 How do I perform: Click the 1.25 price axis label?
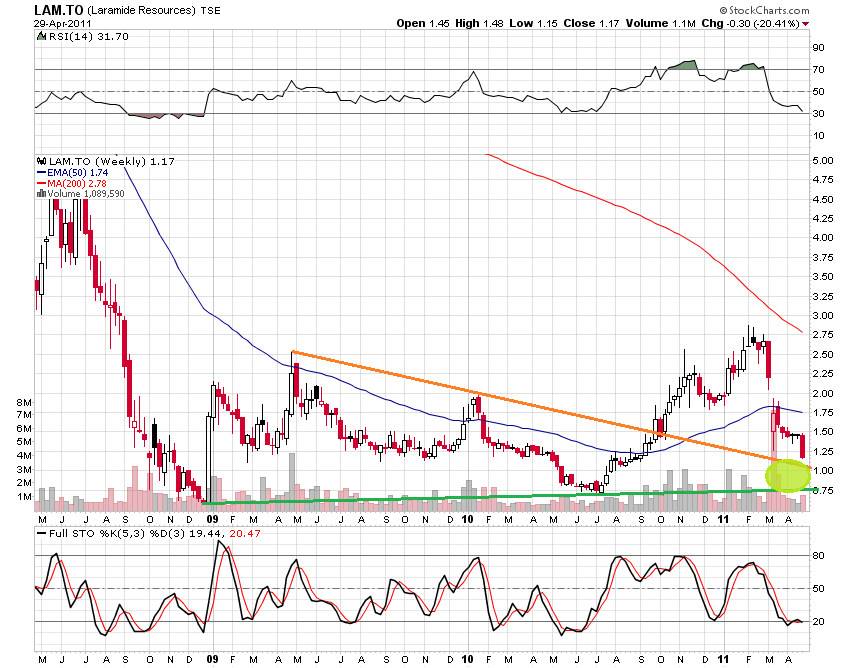823,452
